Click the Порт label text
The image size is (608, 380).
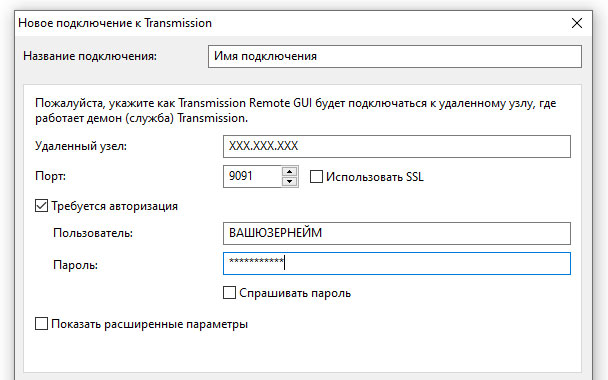(x=50, y=176)
